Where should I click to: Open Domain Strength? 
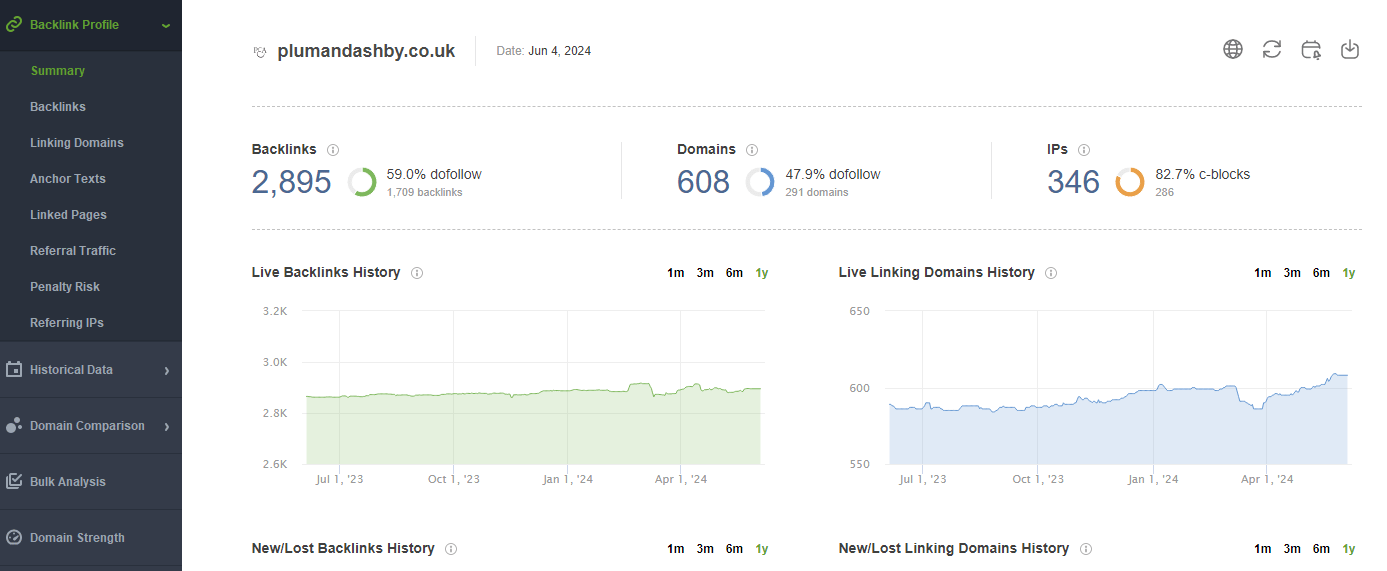click(x=77, y=538)
